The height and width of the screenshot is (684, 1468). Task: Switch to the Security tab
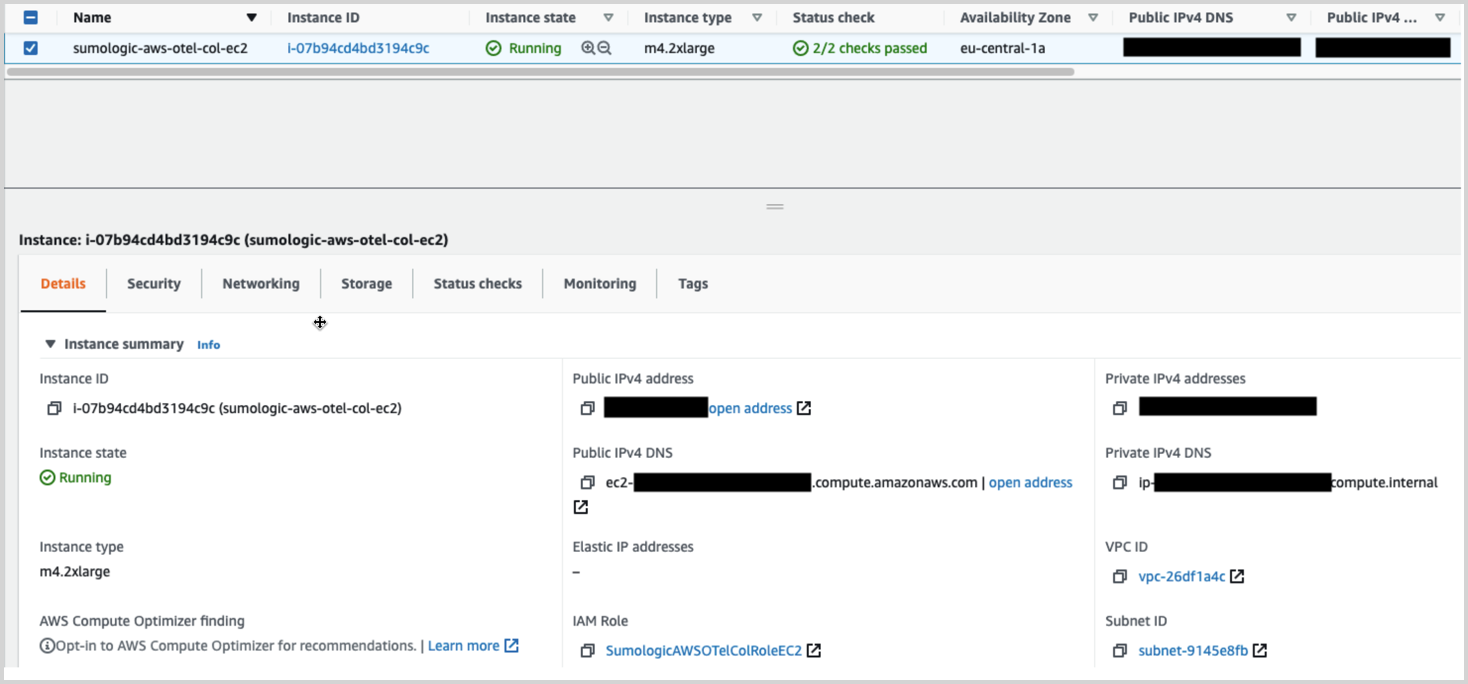[x=153, y=283]
